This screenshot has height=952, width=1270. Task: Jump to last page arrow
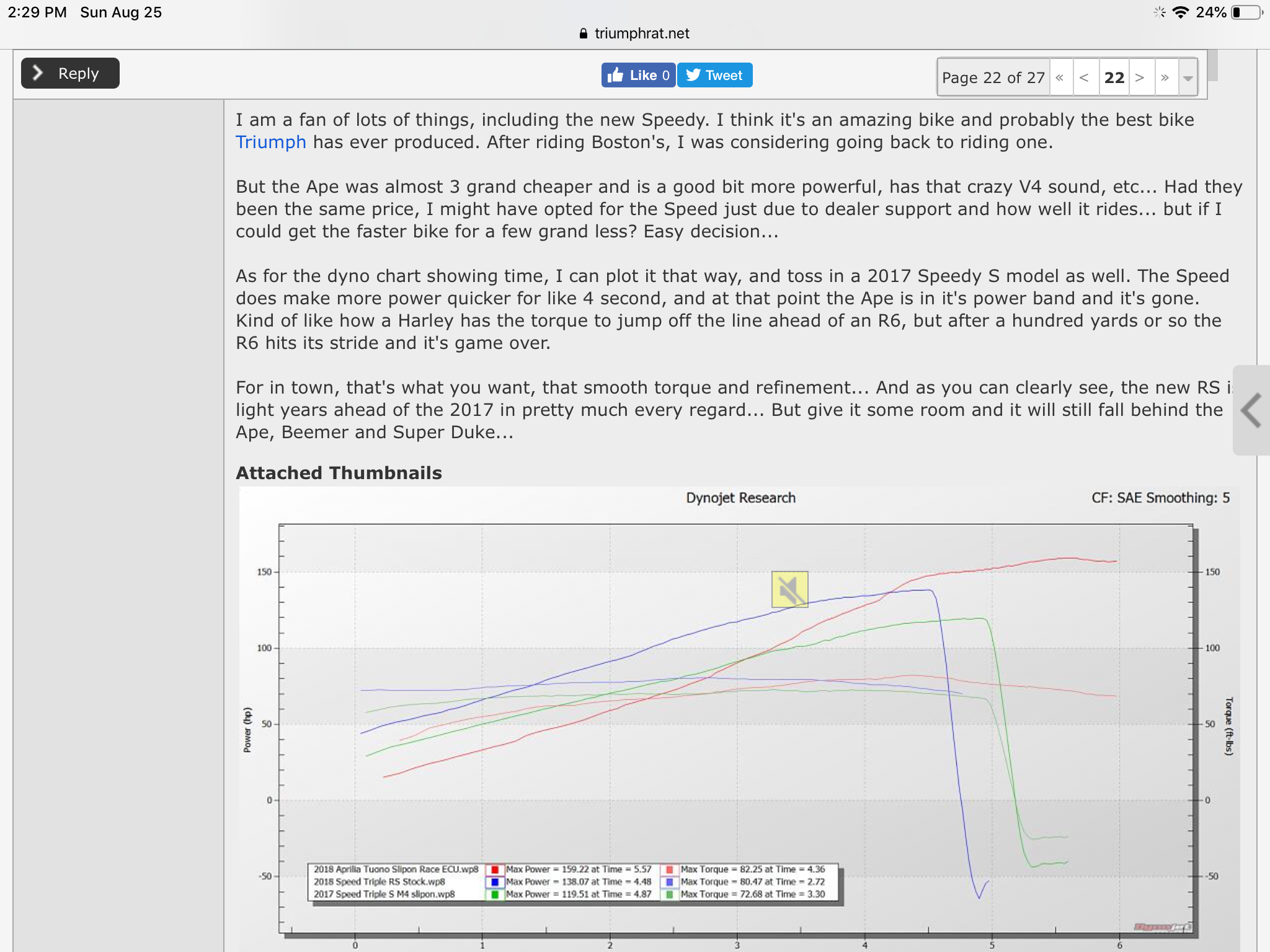(1165, 77)
